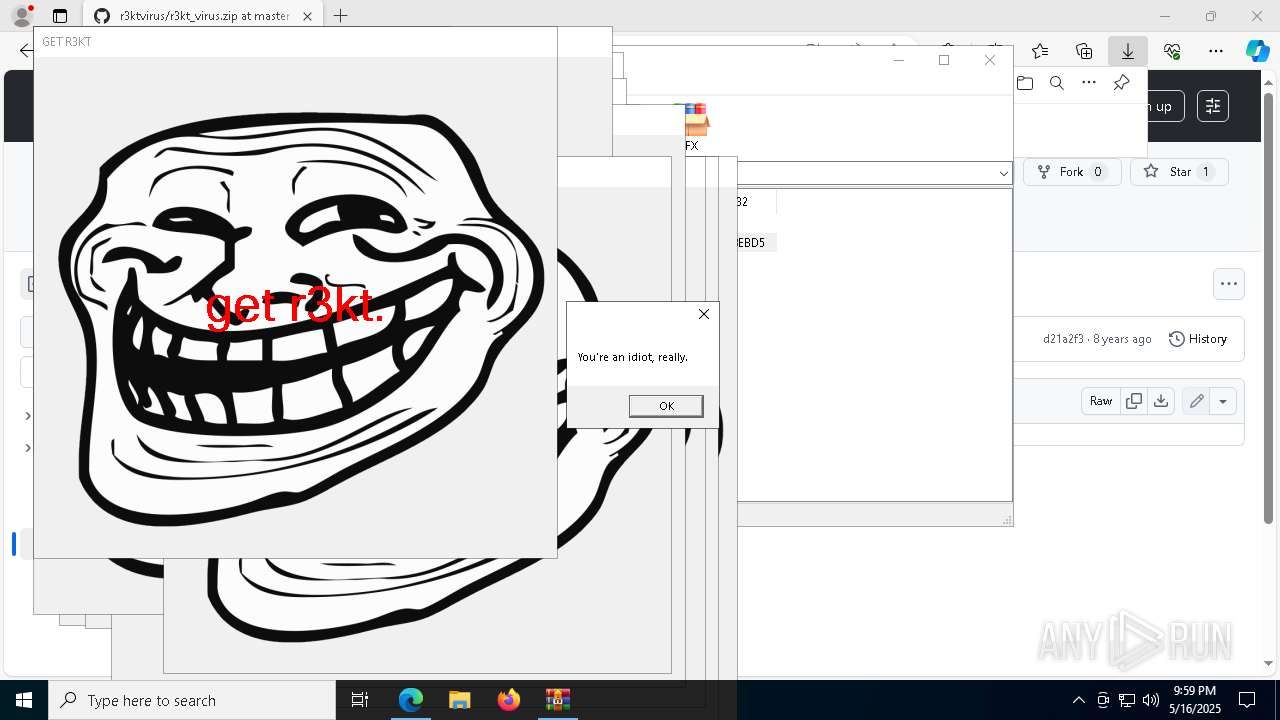The image size is (1280, 720).
Task: Open the notification center
Action: point(1247,700)
